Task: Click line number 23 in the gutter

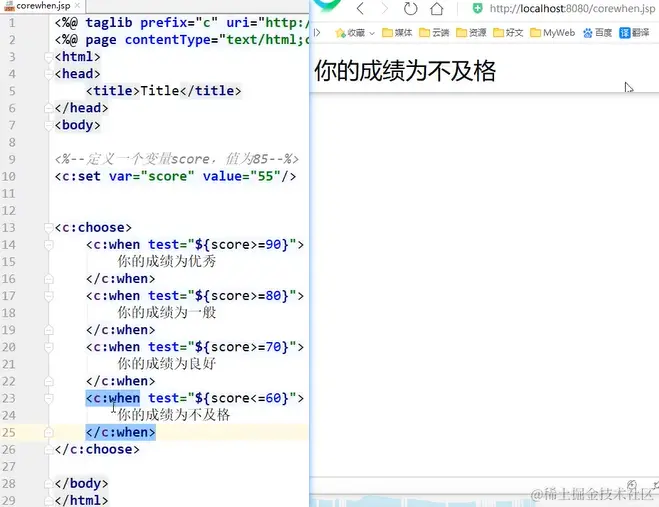Action: [x=8, y=398]
